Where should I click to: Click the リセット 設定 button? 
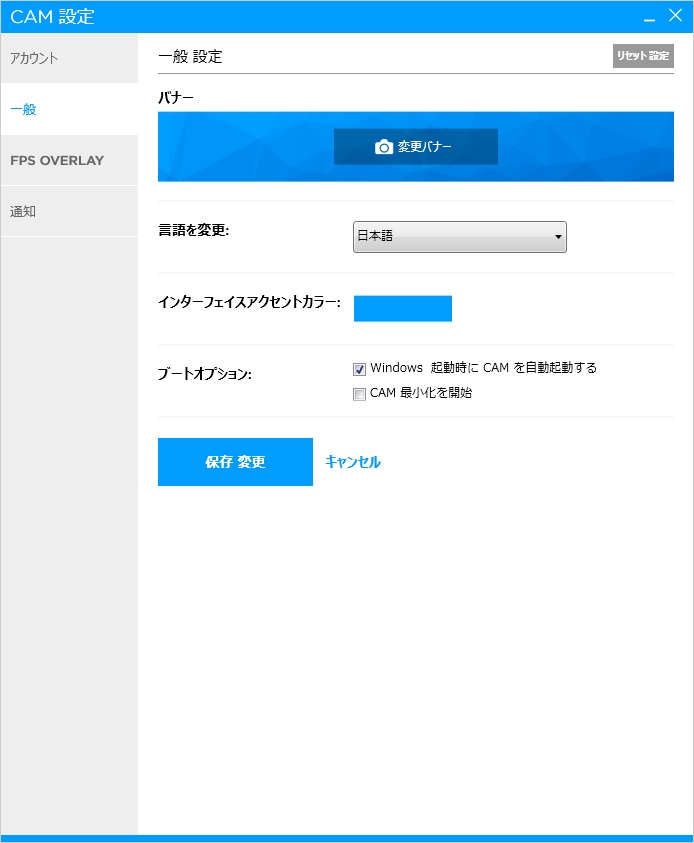[x=643, y=56]
